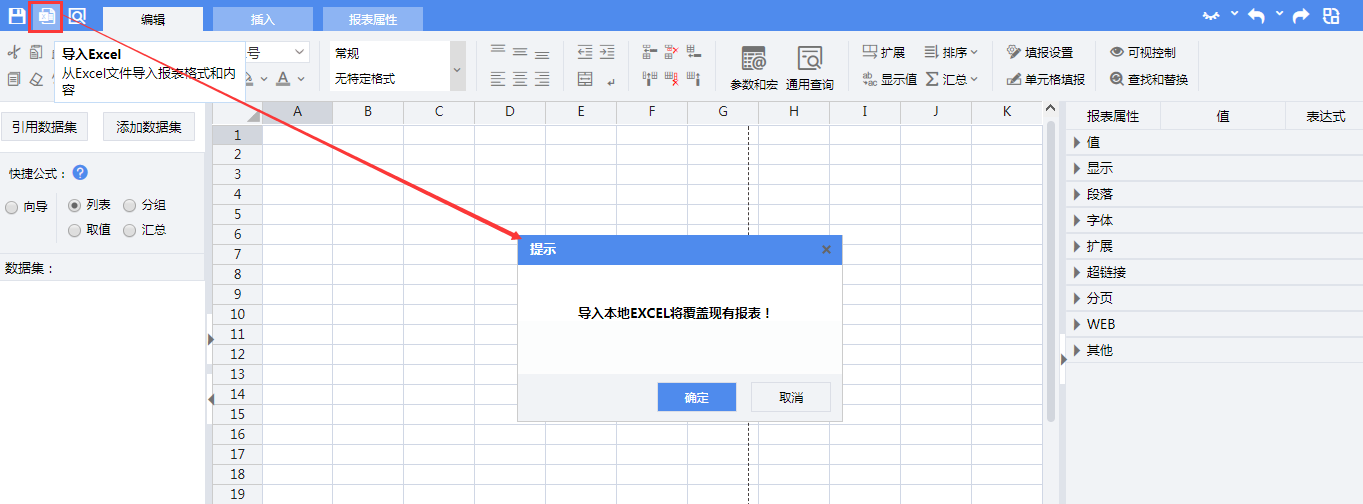Click 取消 in the import dialog
This screenshot has height=504, width=1363.
pos(790,397)
